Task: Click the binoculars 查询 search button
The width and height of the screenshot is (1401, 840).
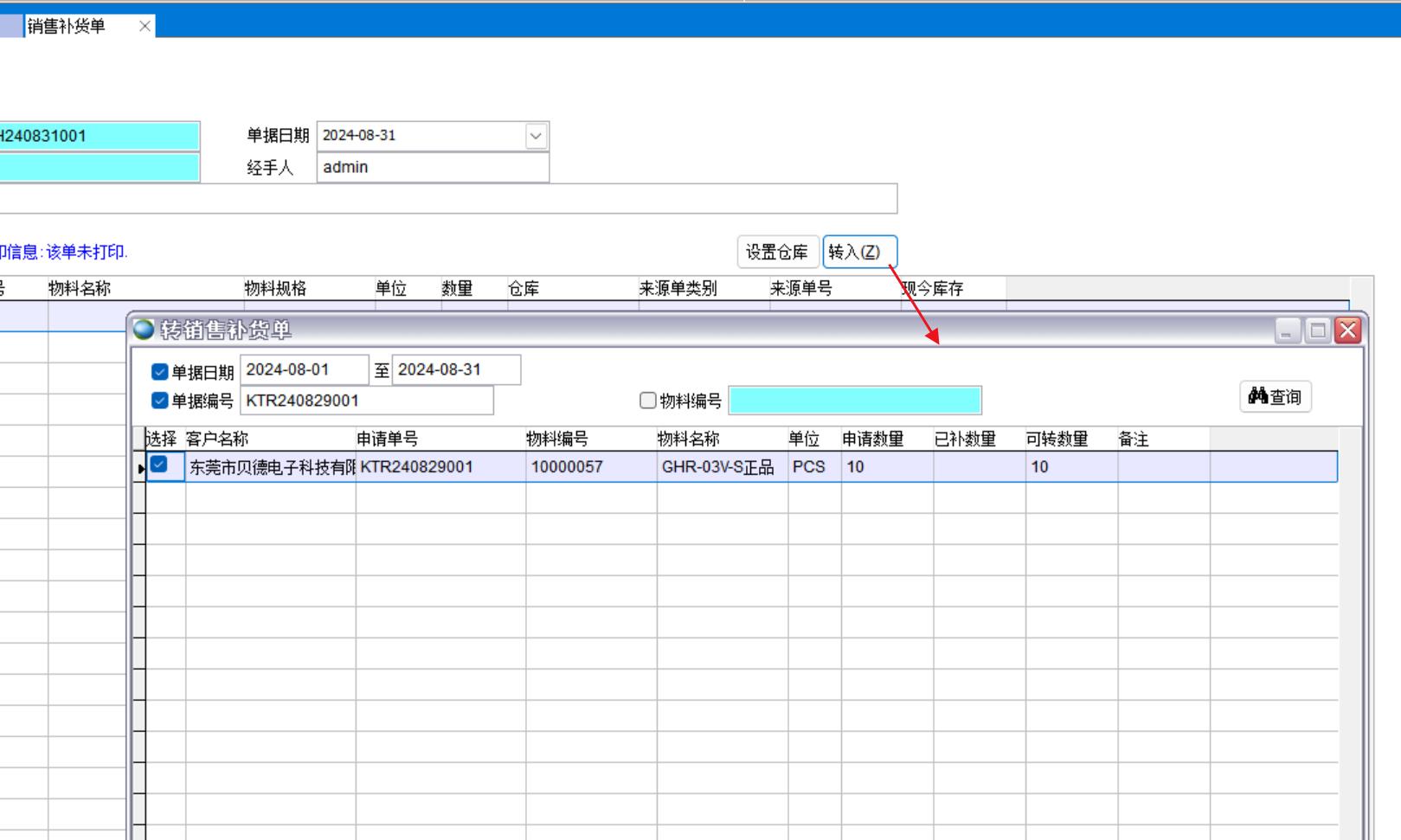Action: point(1275,397)
